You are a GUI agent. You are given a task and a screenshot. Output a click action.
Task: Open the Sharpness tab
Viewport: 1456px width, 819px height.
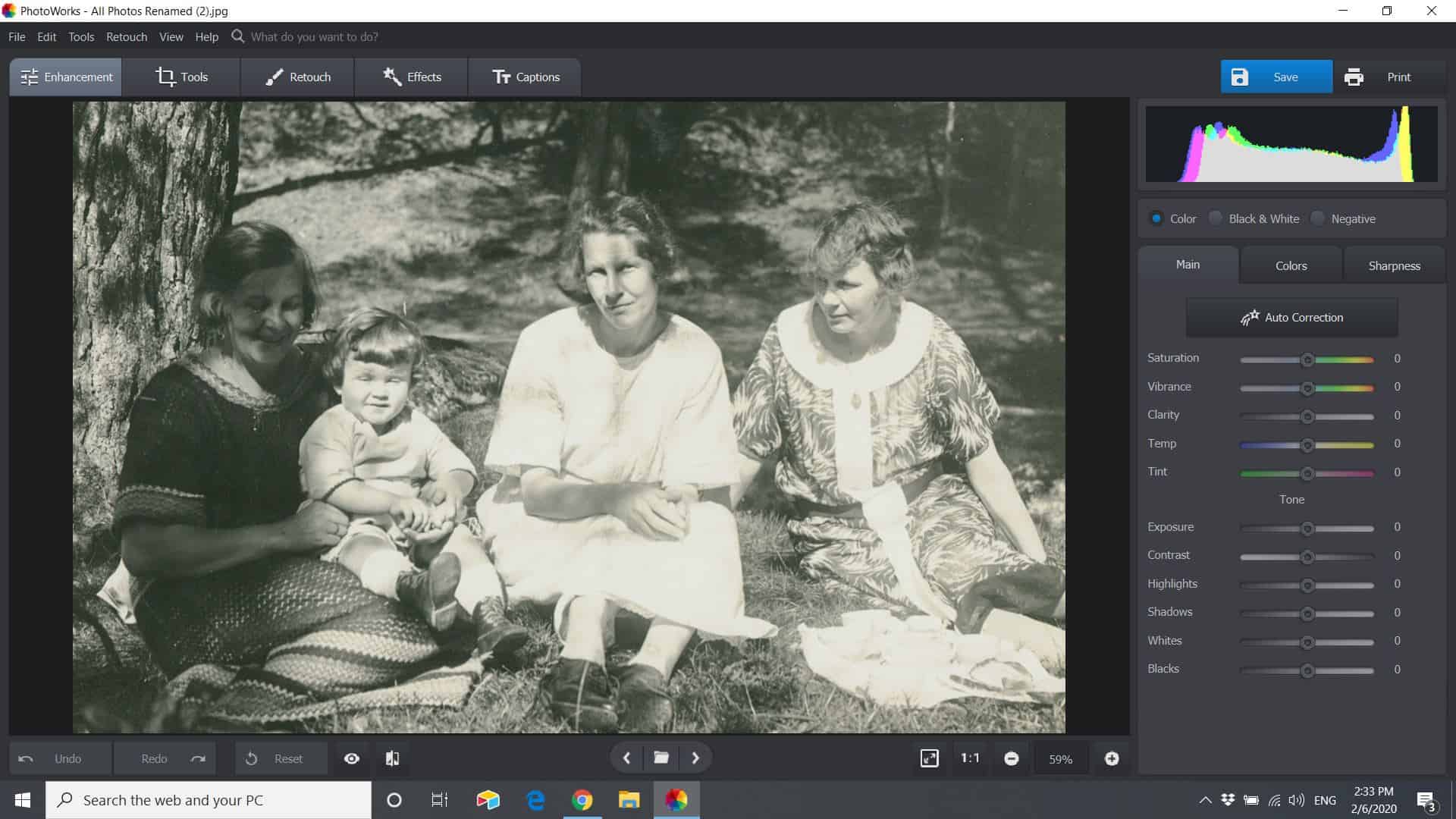click(1394, 265)
